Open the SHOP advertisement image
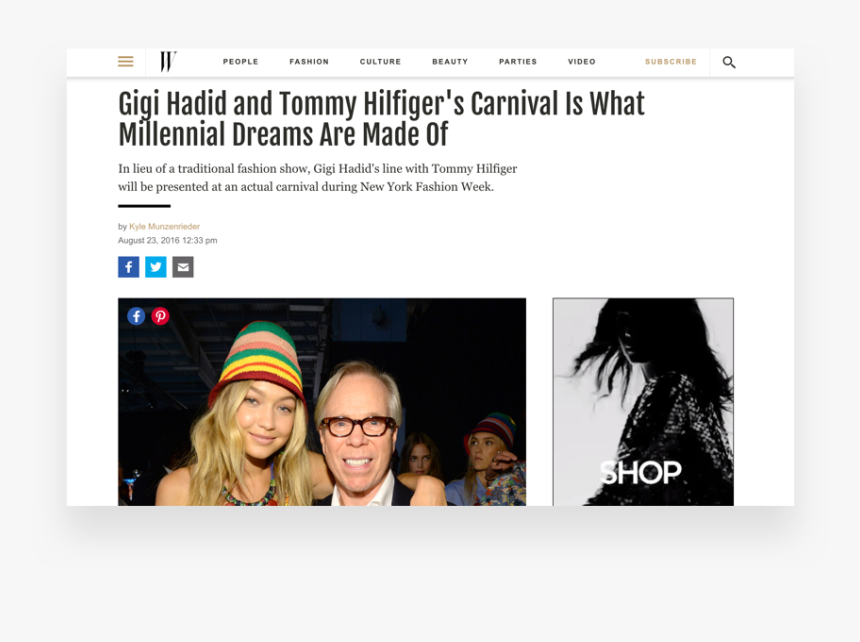The width and height of the screenshot is (860, 642). coord(643,402)
